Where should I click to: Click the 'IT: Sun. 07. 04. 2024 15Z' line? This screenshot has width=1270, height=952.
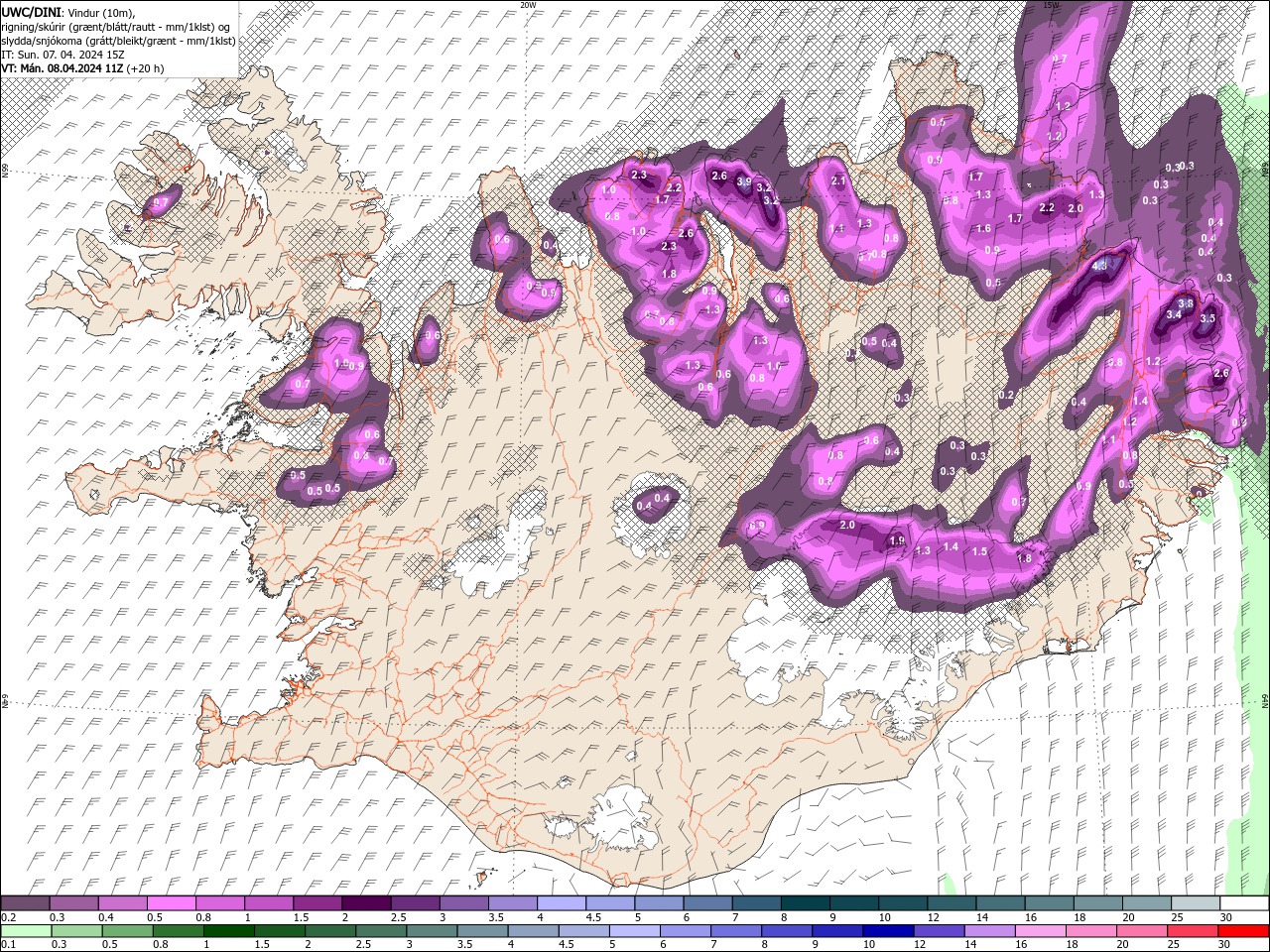pos(63,55)
